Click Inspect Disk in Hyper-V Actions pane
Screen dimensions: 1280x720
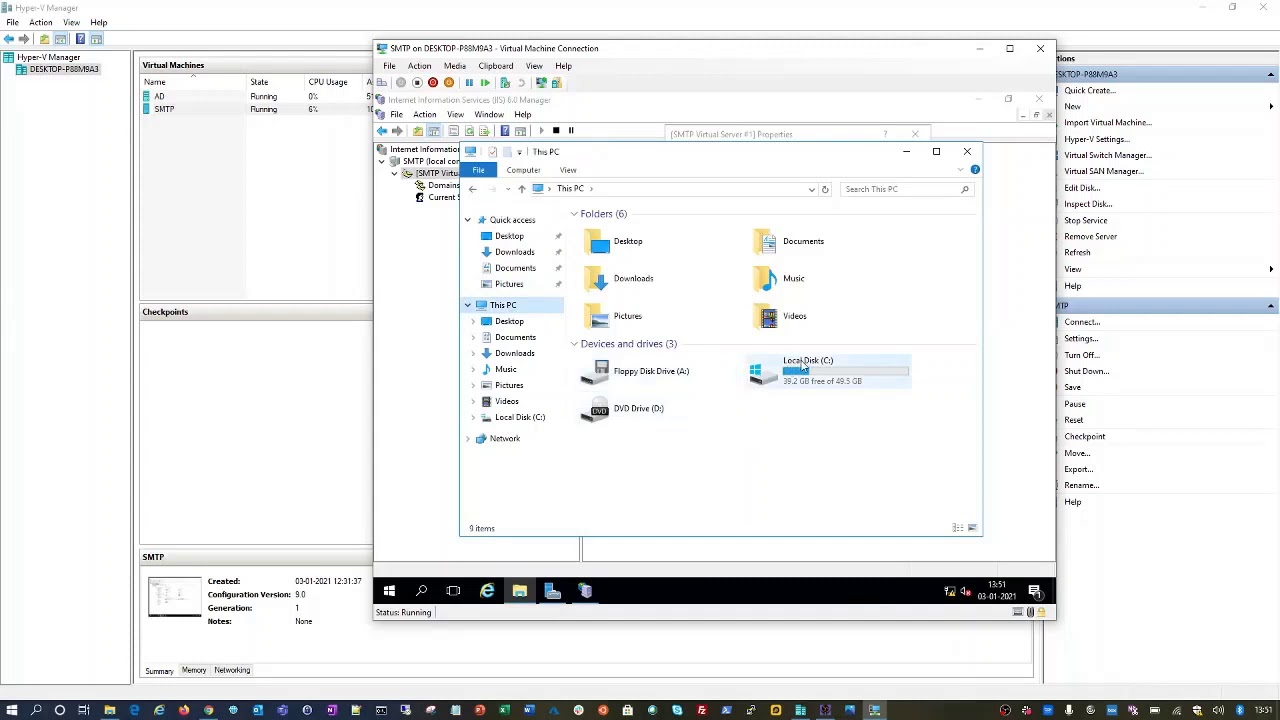[1088, 204]
